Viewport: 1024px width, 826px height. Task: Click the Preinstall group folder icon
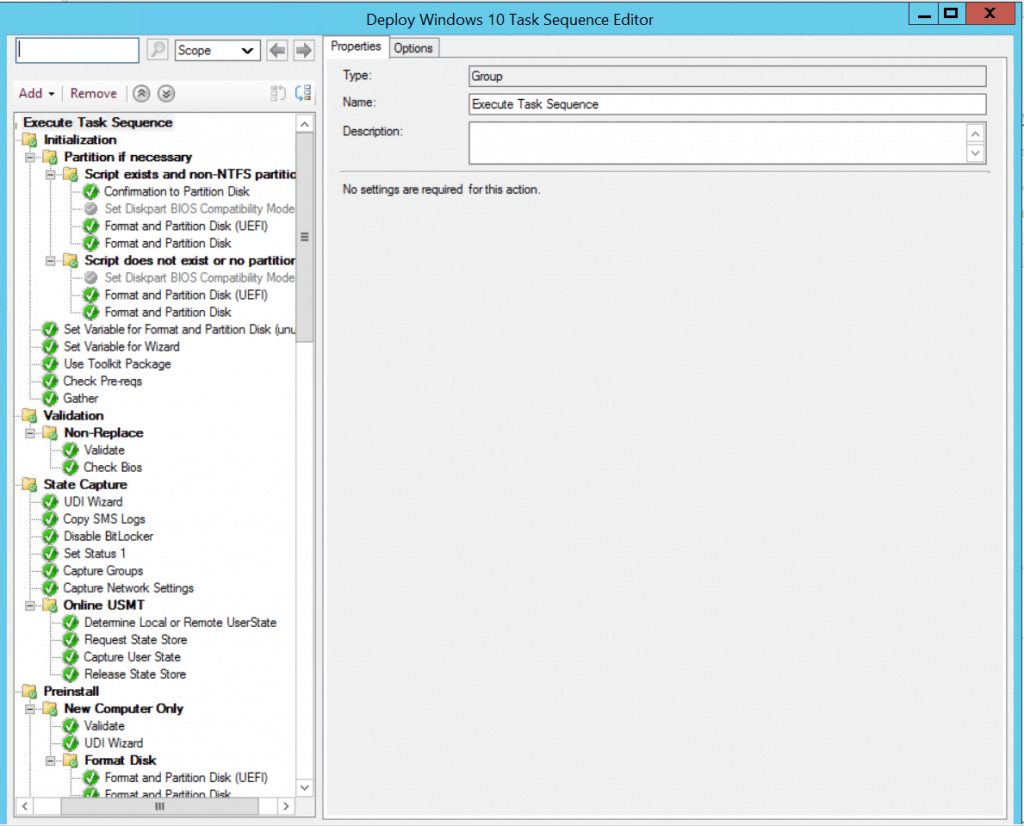click(29, 691)
